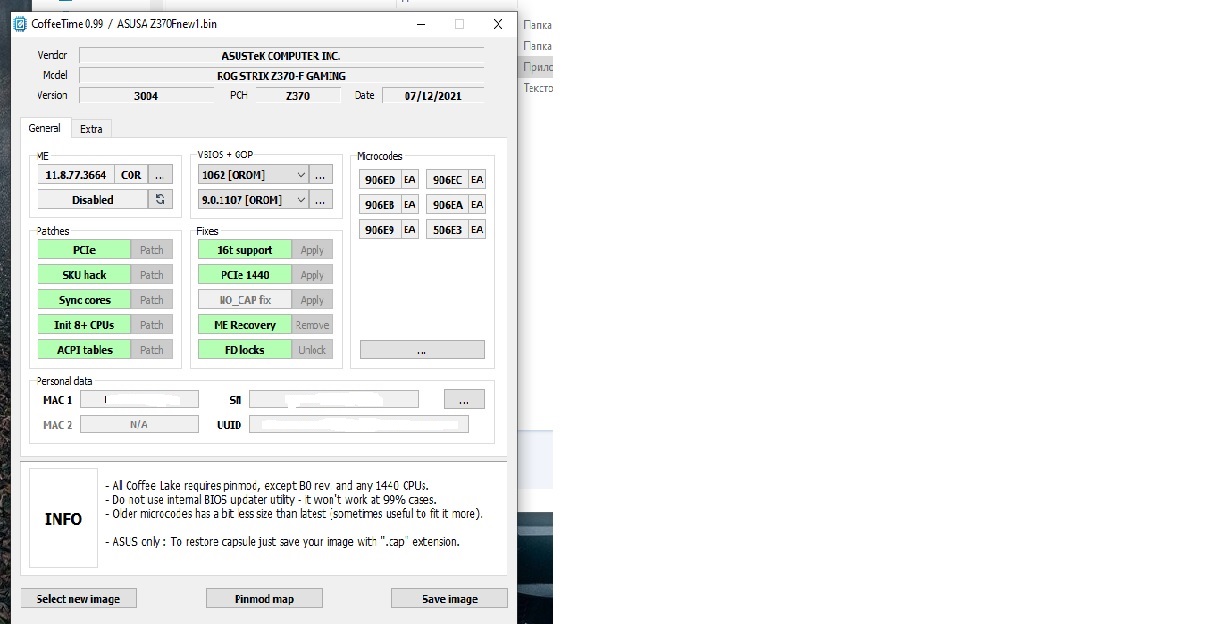Open the Pinmod map

(x=264, y=598)
